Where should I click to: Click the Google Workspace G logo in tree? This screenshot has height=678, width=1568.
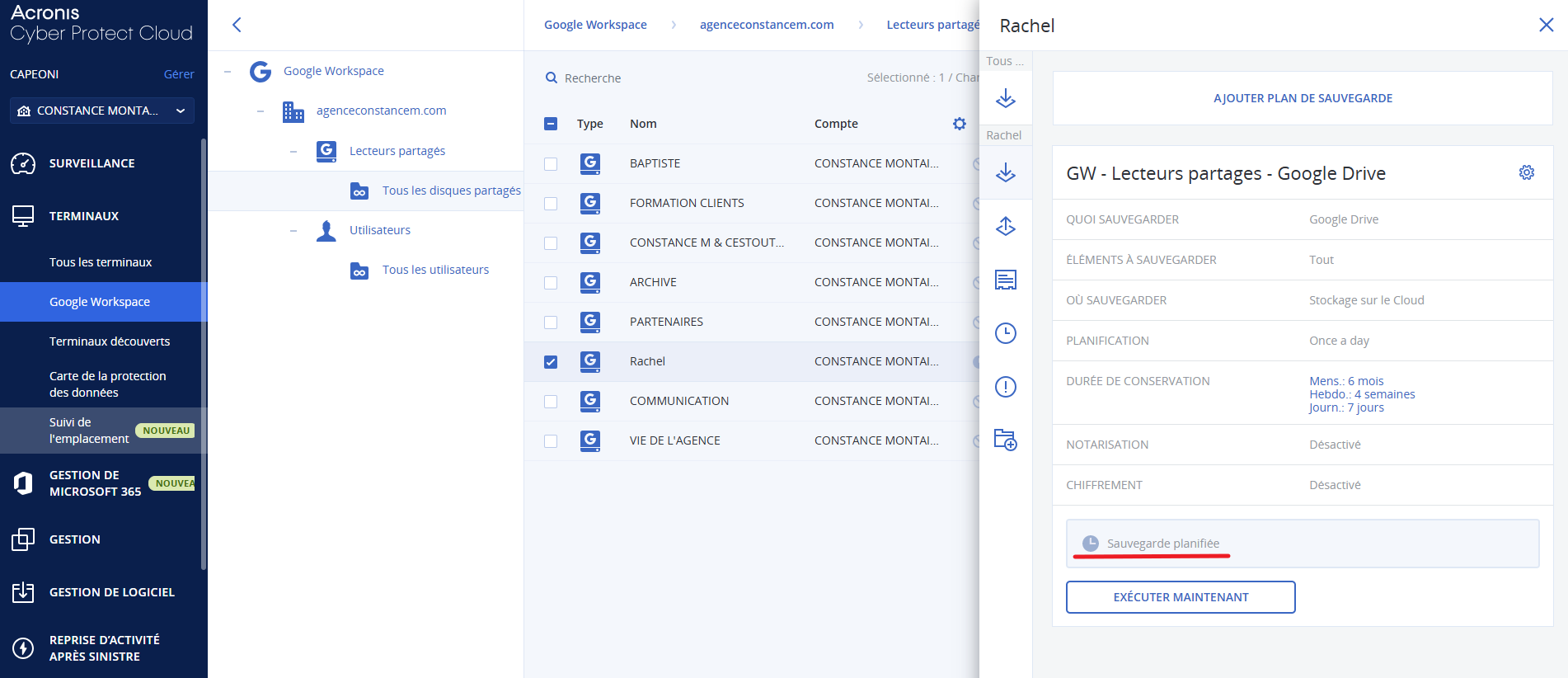[x=261, y=72]
